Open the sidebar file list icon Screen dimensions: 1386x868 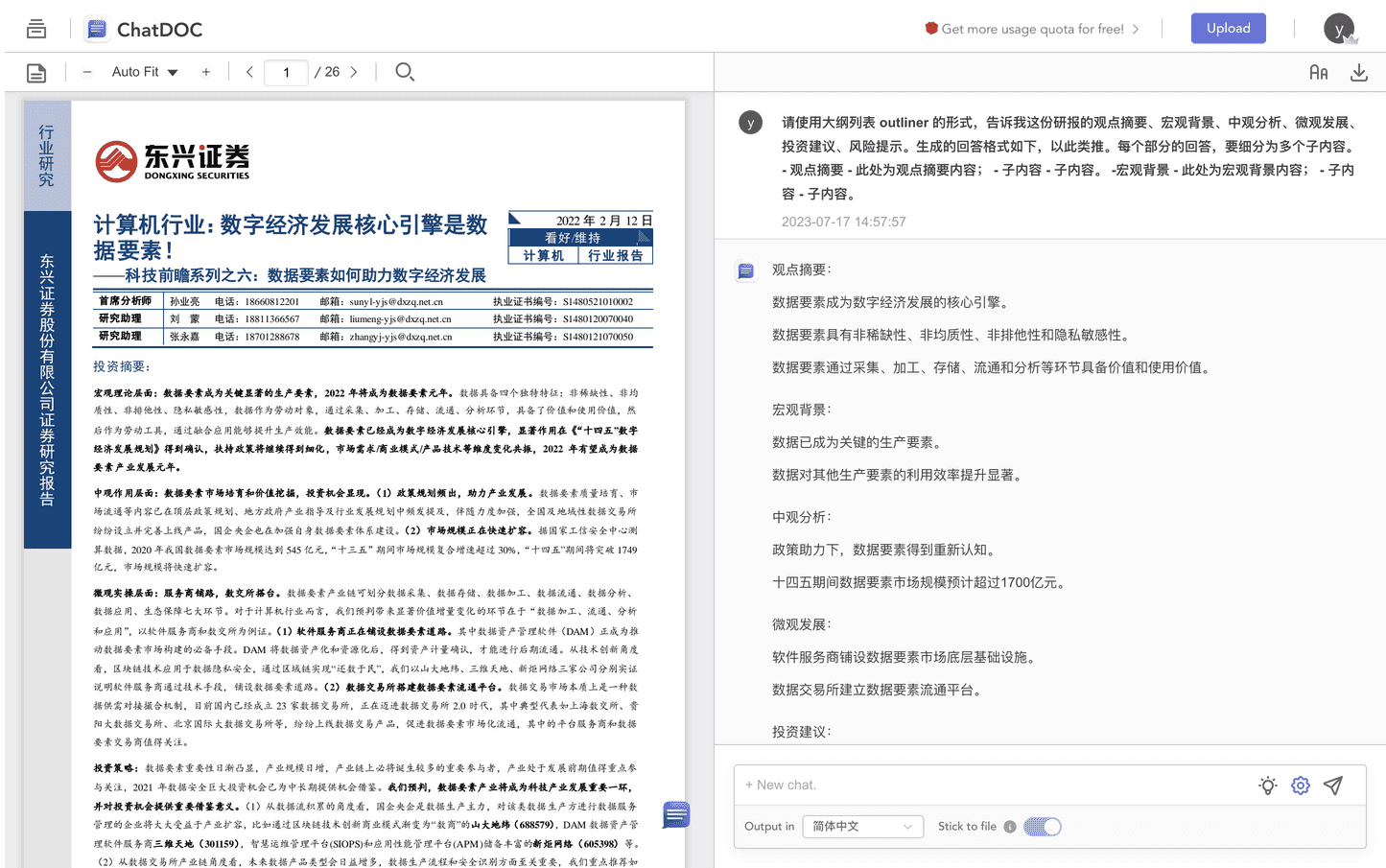point(36,29)
